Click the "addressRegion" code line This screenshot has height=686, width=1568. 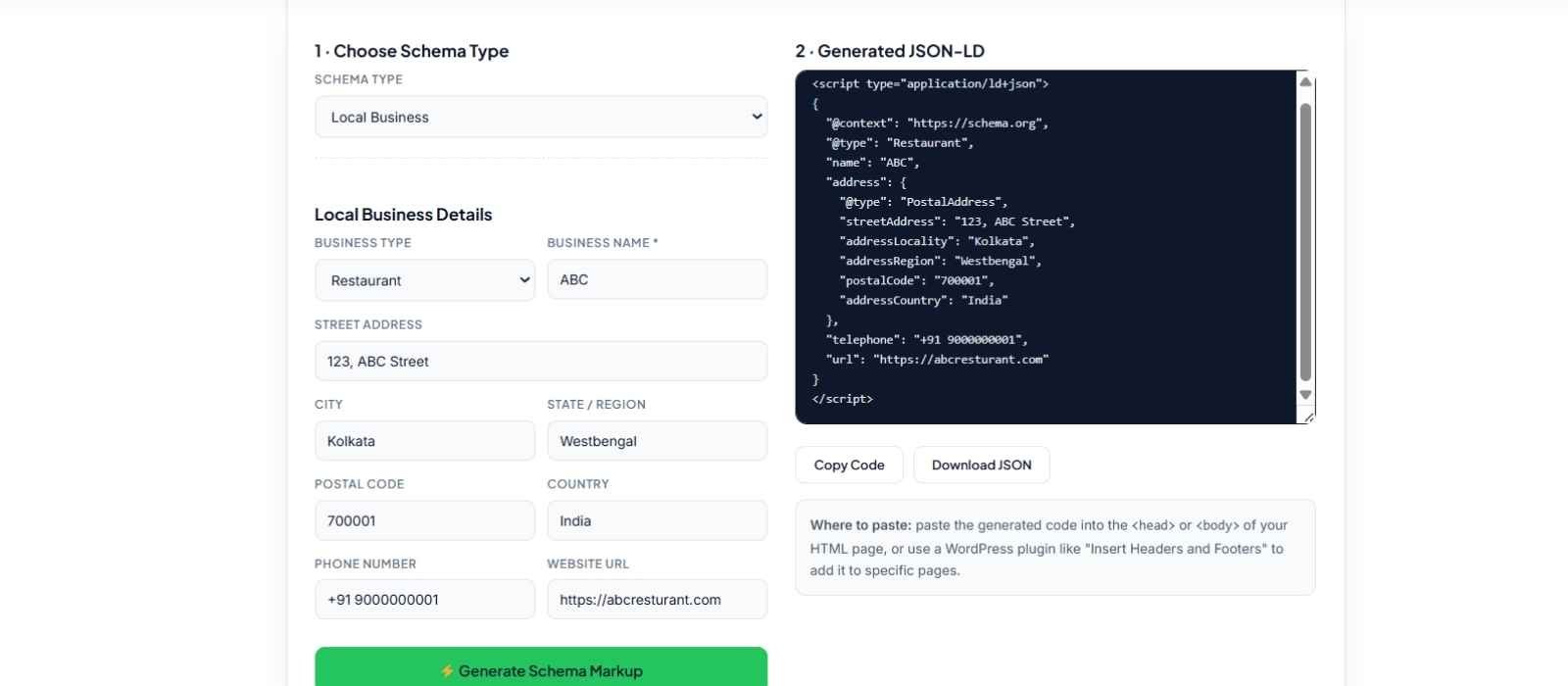[x=940, y=261]
